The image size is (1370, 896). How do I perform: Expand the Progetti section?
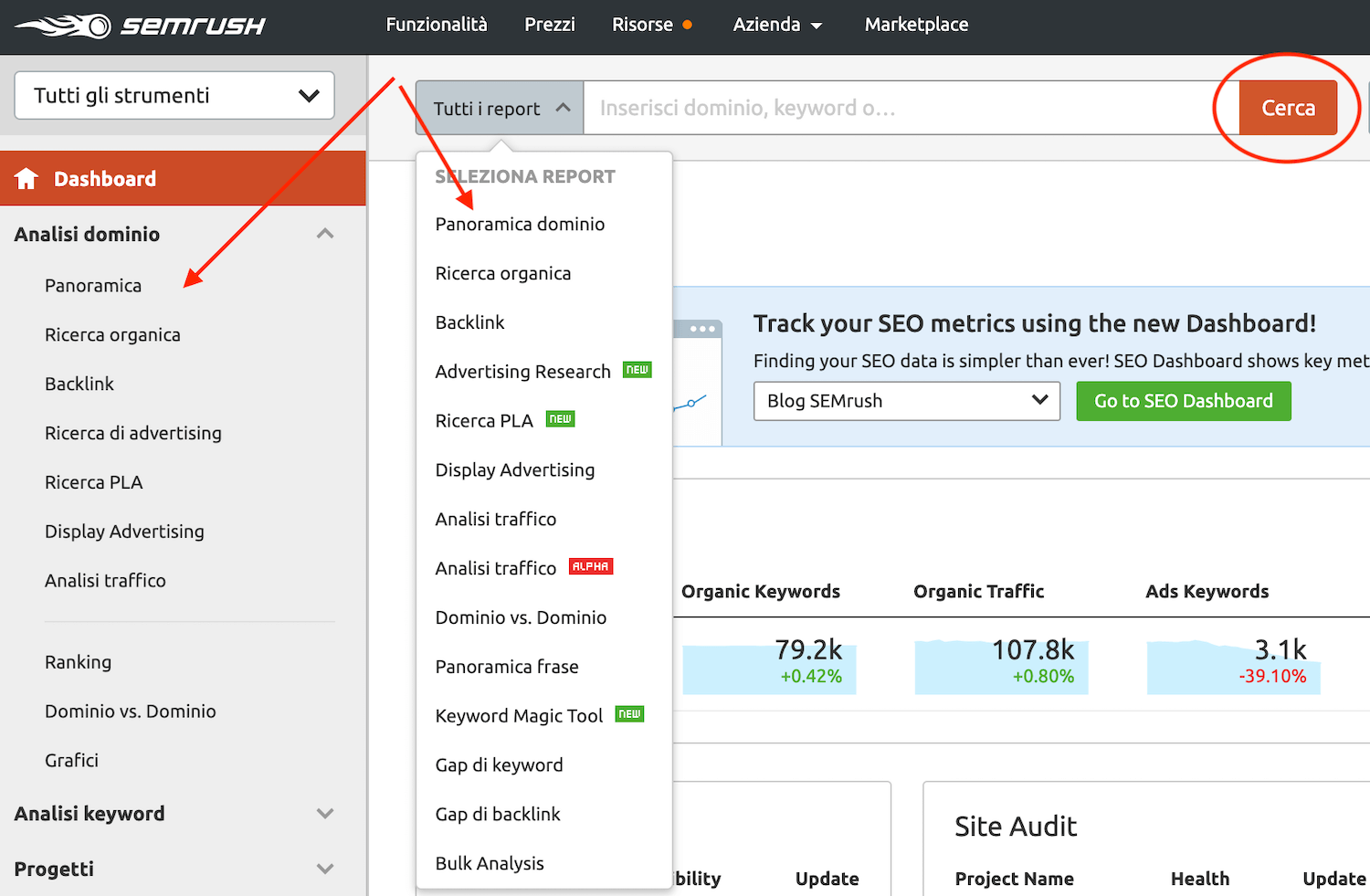pos(174,869)
